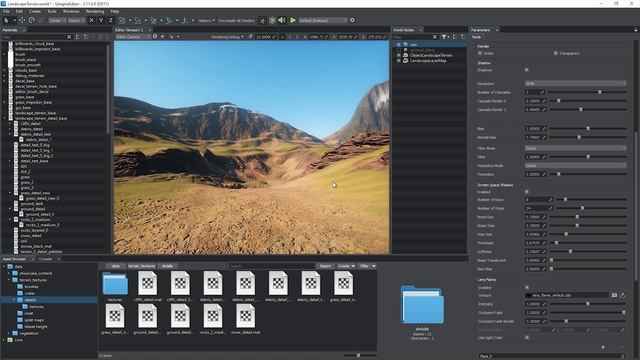Toggle LandscapeLayerMap node enabled checkbox
This screenshot has width=640, height=360.
click(x=399, y=60)
